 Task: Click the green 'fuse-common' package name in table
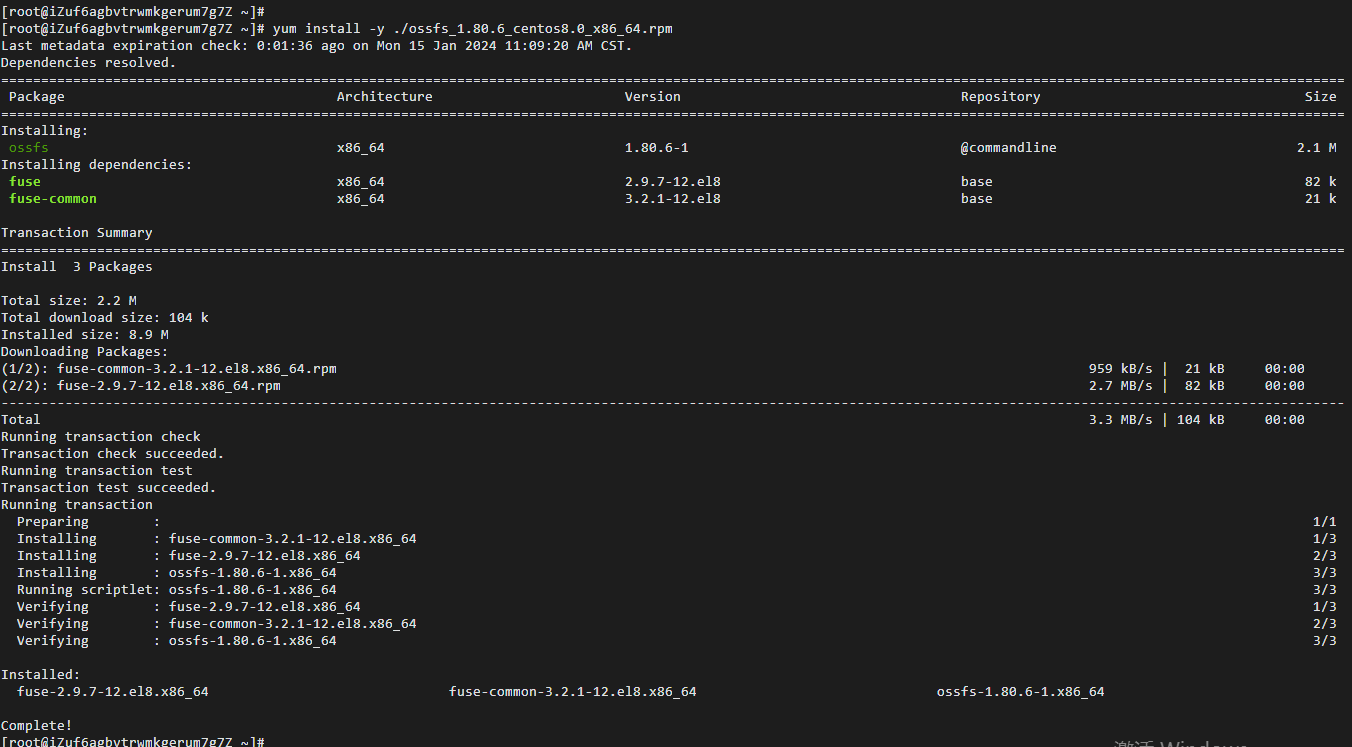53,198
